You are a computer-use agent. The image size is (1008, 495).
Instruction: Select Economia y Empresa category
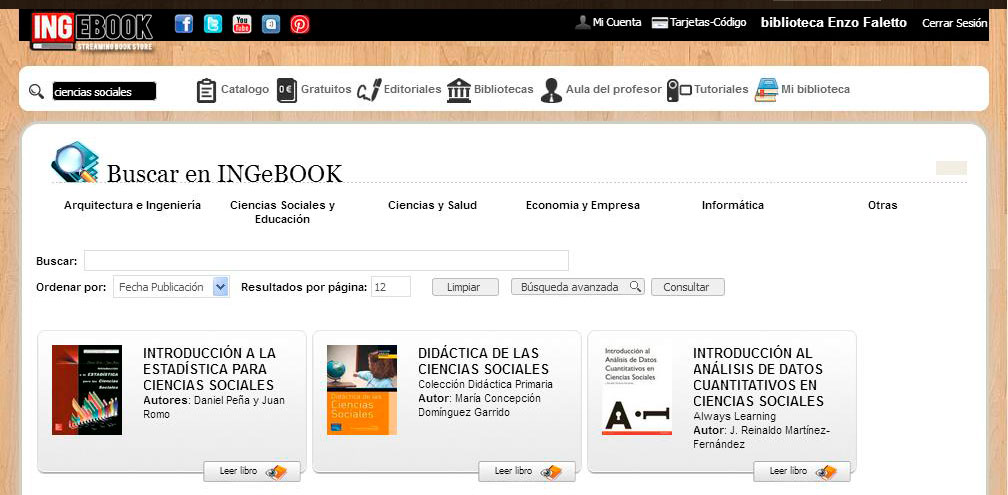(x=582, y=205)
